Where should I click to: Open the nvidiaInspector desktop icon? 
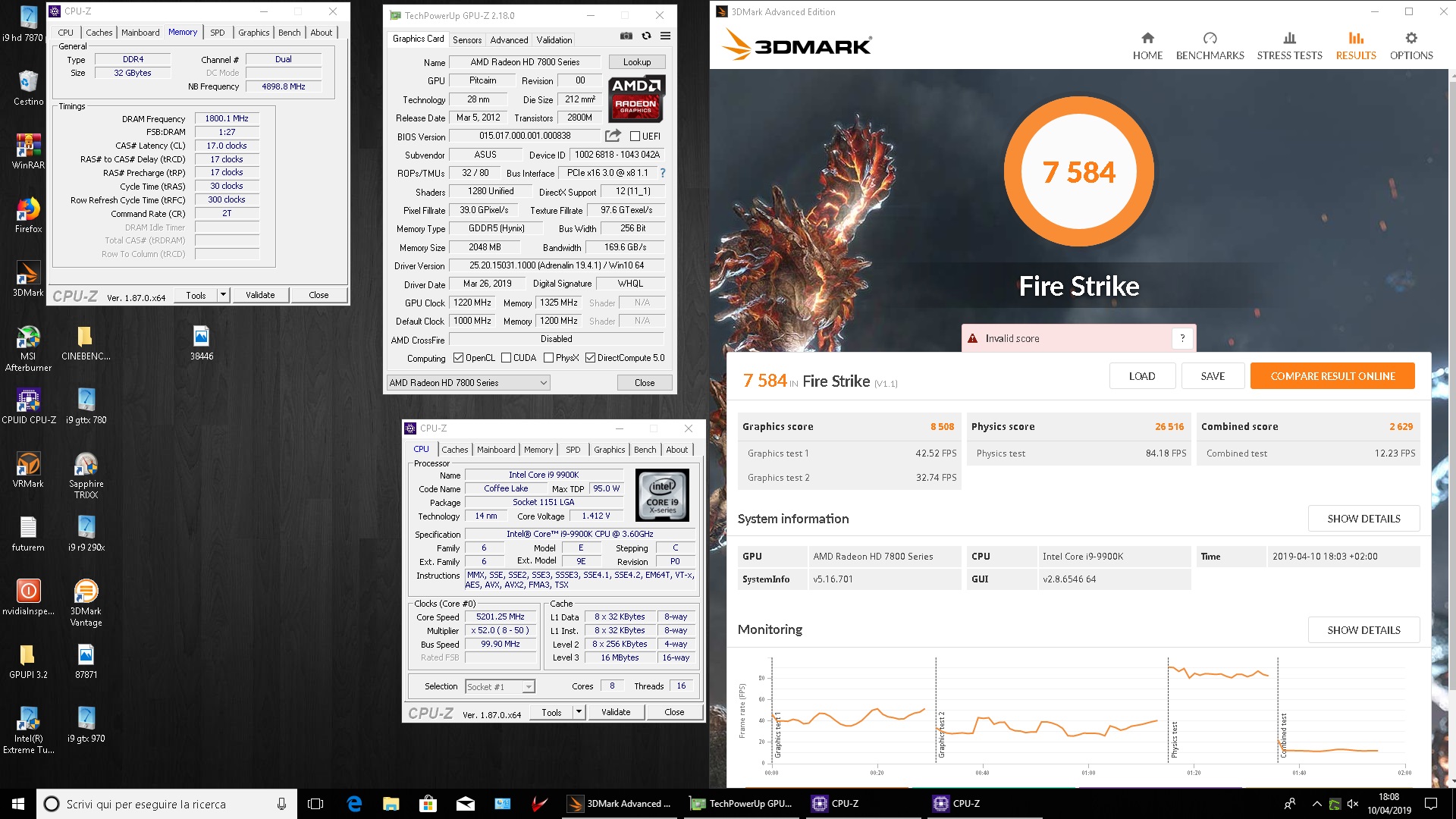(28, 598)
